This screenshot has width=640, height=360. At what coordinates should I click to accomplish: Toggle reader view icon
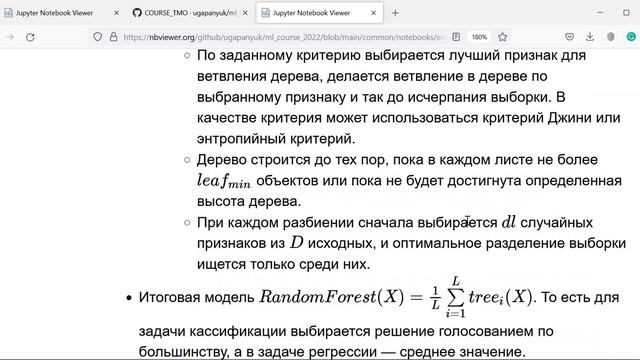pyautogui.click(x=456, y=37)
